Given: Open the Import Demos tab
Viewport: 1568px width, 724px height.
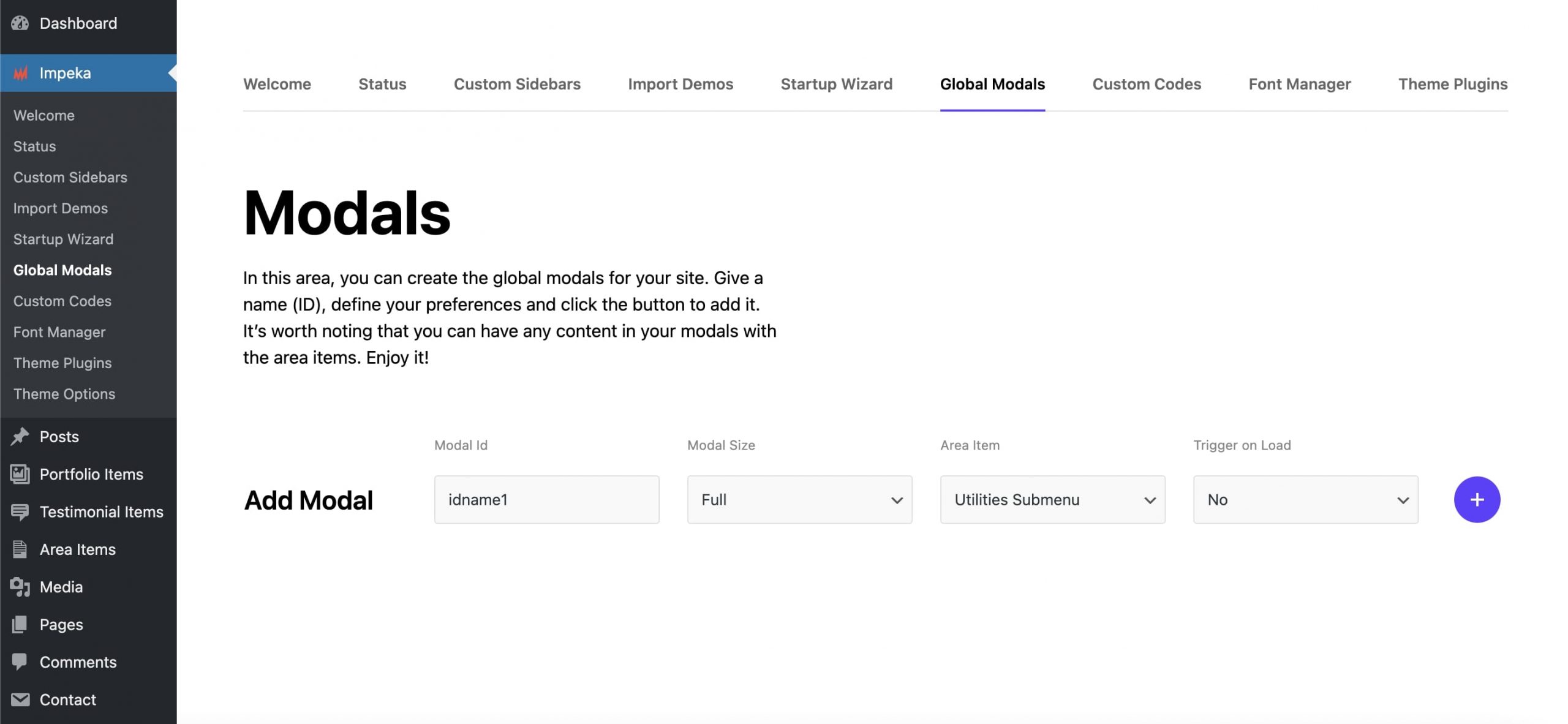Looking at the screenshot, I should coord(680,84).
